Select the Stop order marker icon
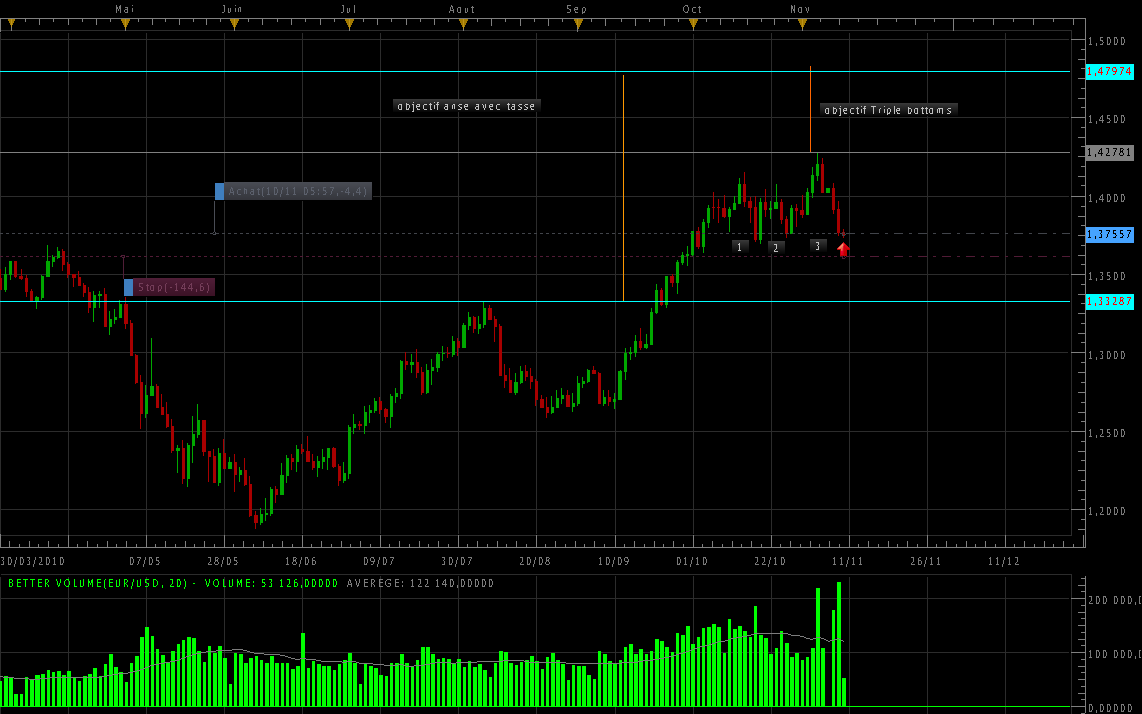Screen dimensions: 1142x714 pos(128,287)
